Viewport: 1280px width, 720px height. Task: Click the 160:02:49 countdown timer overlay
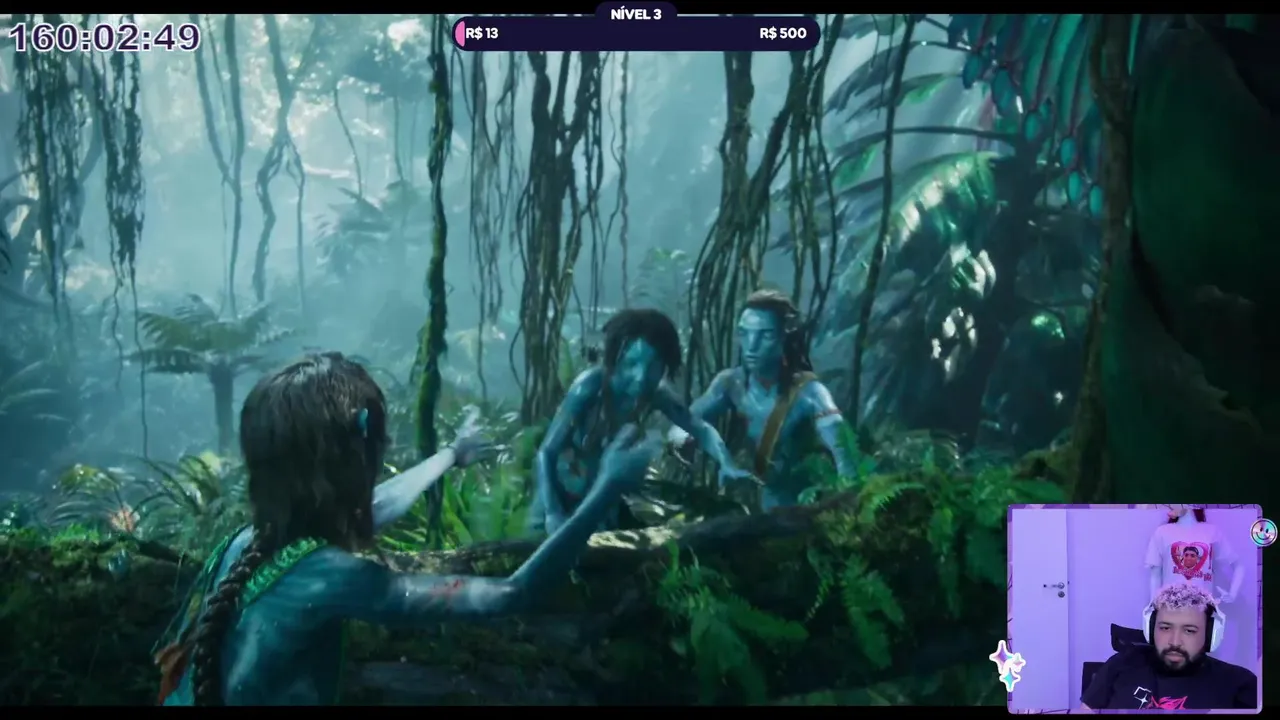[105, 38]
